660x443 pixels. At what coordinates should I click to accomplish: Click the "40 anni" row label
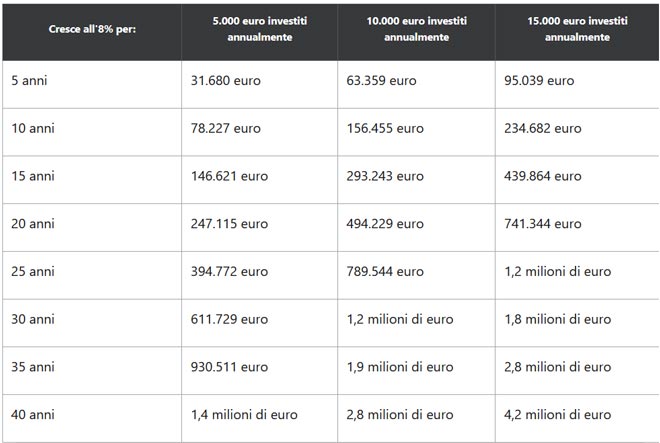[x=32, y=415]
